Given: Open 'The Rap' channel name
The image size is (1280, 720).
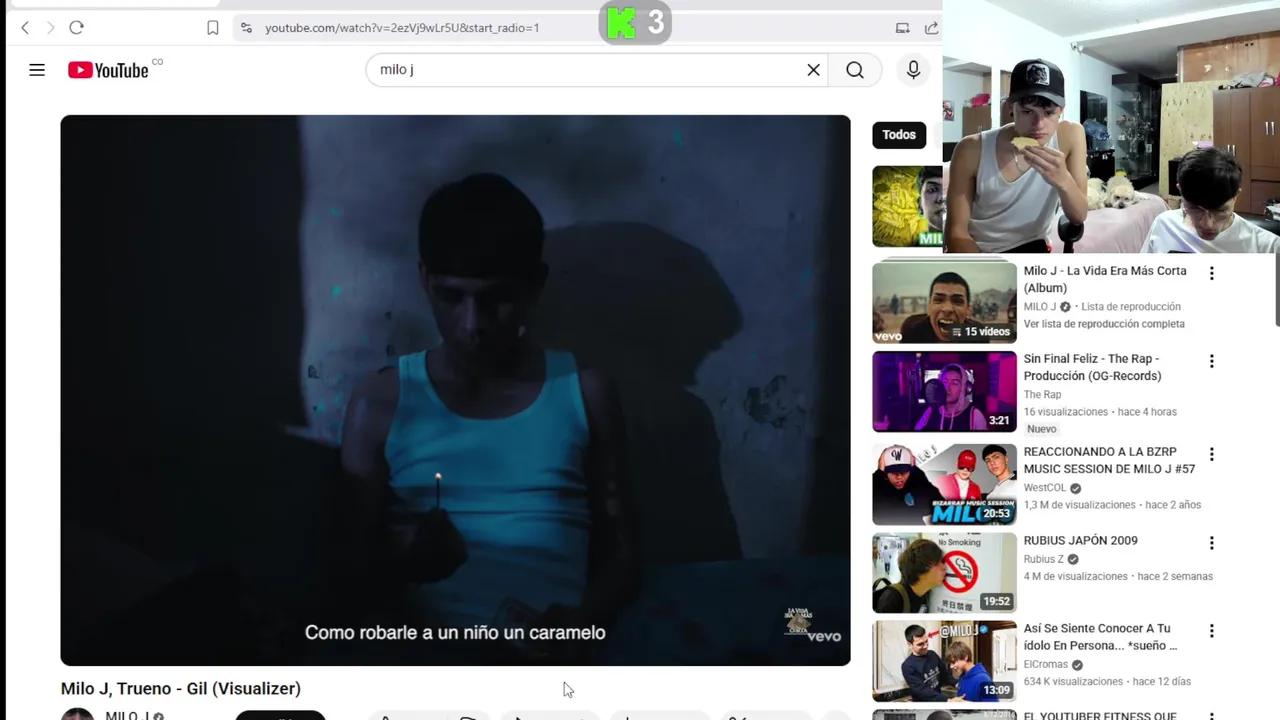Looking at the screenshot, I should (x=1042, y=395).
